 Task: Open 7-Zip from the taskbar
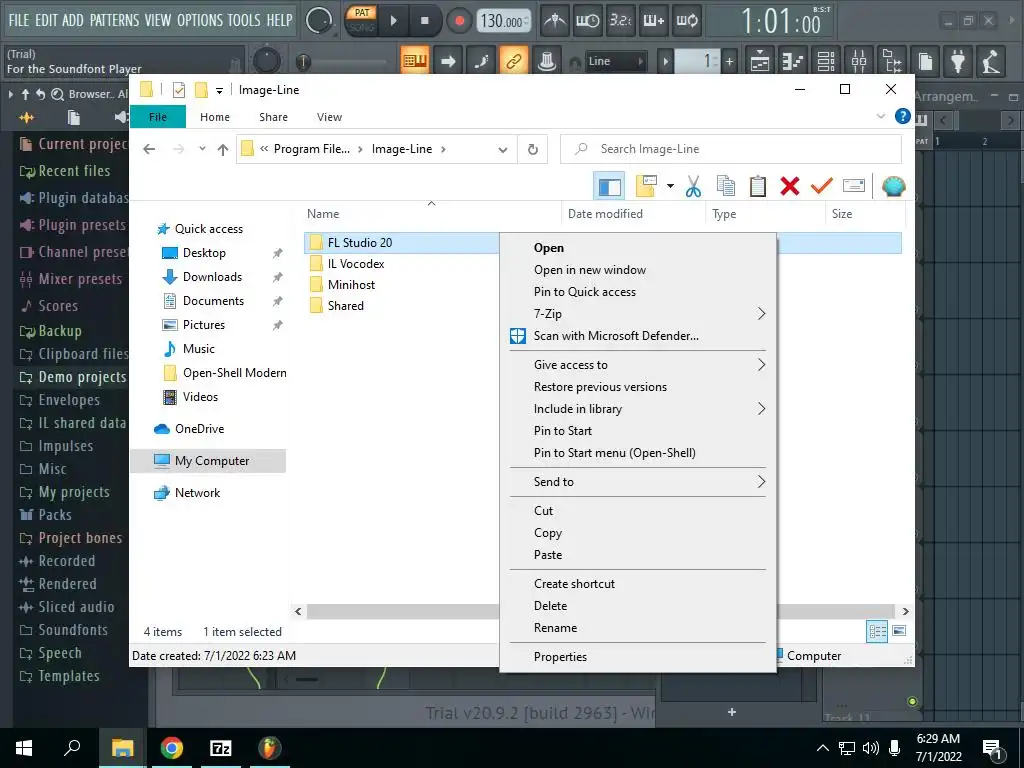(x=221, y=748)
